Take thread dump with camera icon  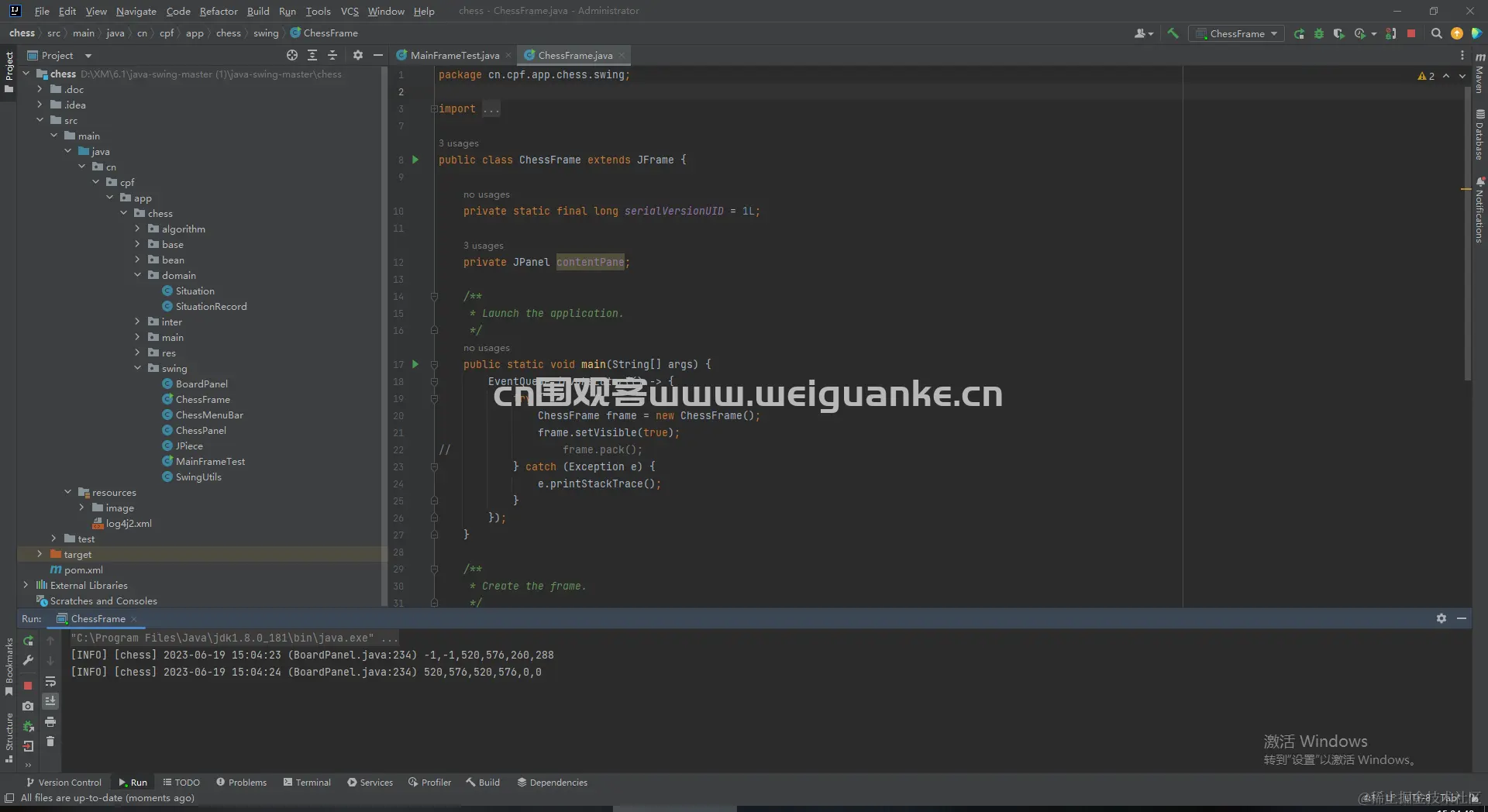coord(29,706)
